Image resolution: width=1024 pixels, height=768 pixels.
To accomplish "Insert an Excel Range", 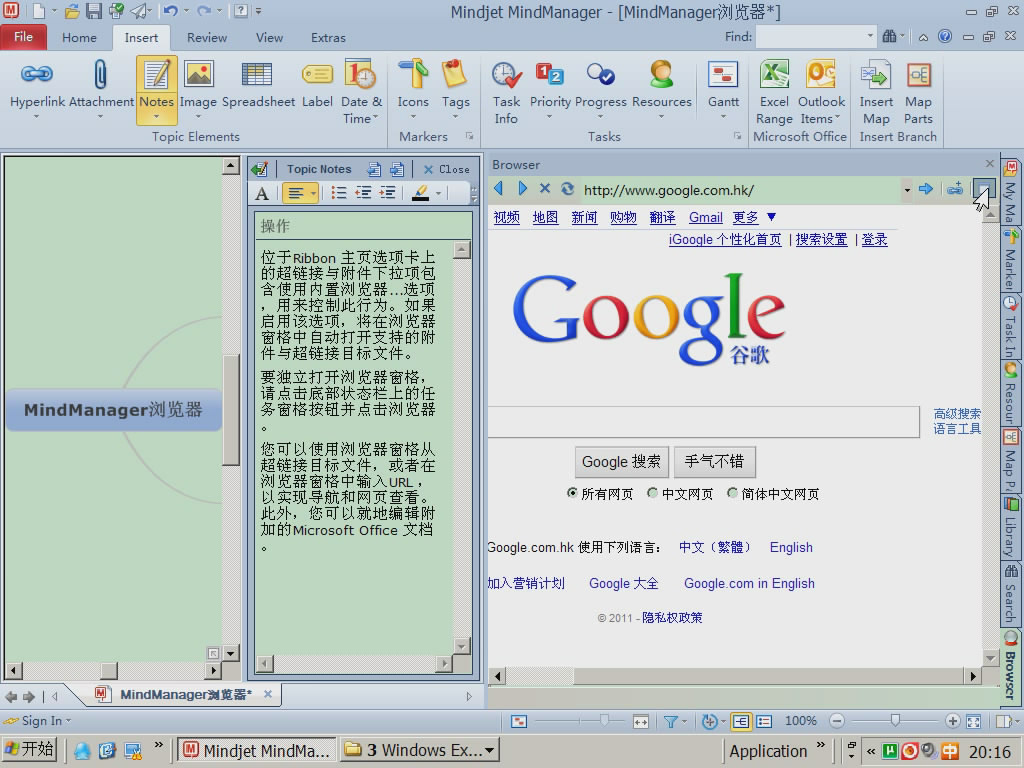I will (775, 91).
